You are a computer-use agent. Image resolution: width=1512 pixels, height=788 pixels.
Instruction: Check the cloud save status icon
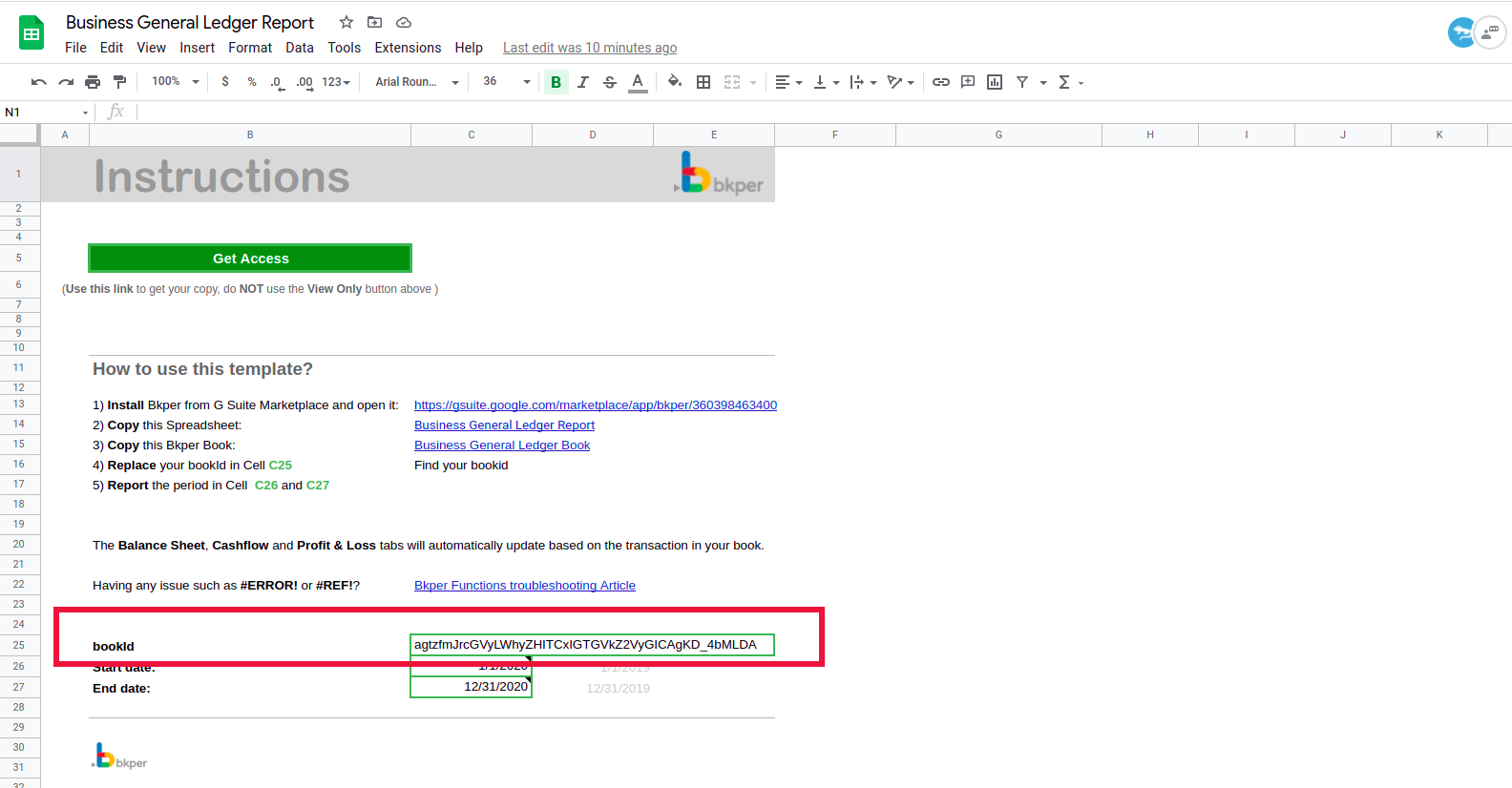coord(404,22)
